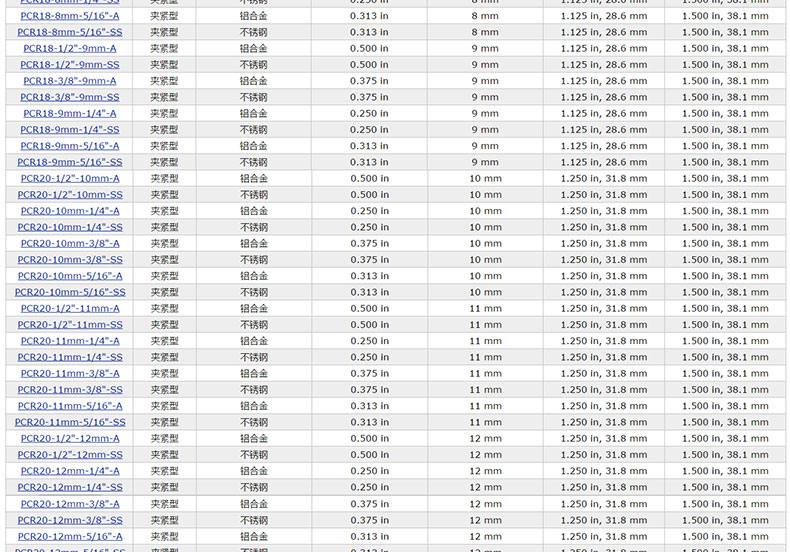Open the PCR18-8mm-5/16"-A product link
The height and width of the screenshot is (552, 790).
(69, 16)
